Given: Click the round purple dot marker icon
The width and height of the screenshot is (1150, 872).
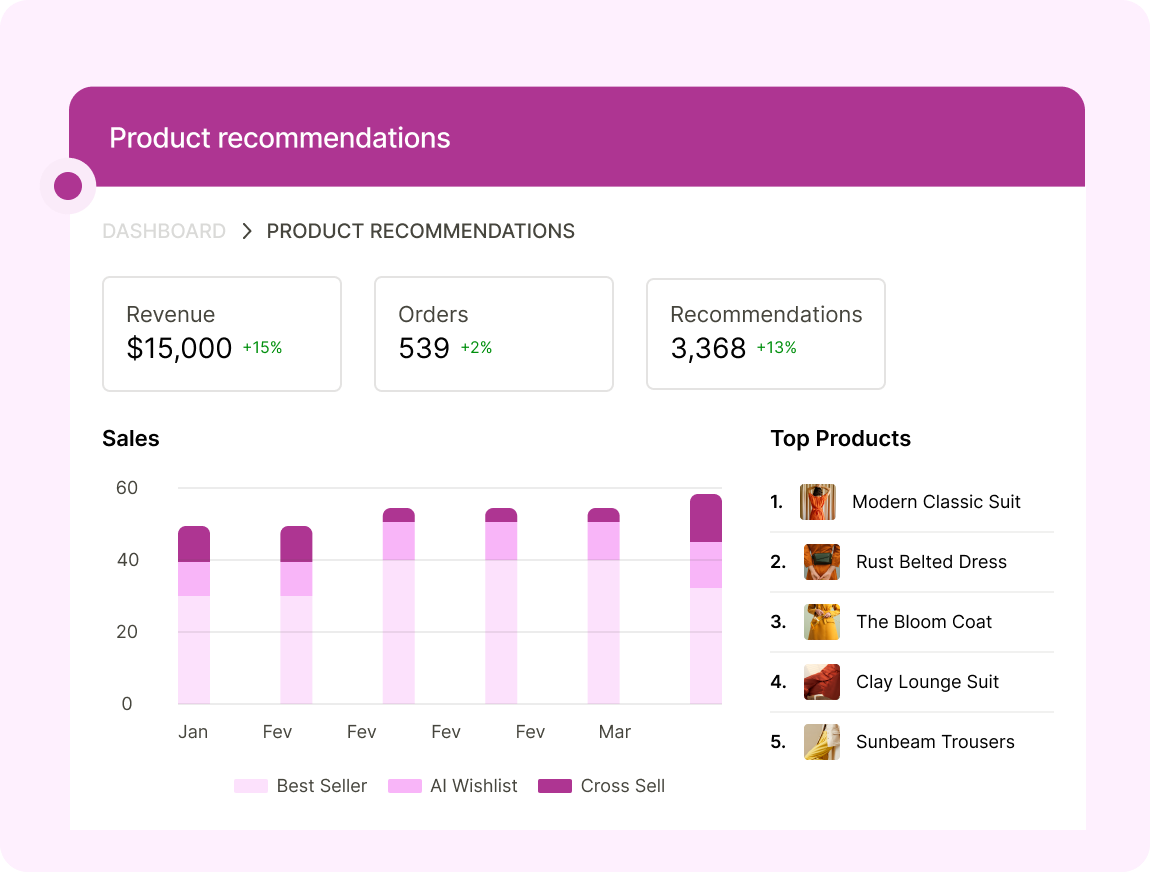Looking at the screenshot, I should [x=68, y=186].
